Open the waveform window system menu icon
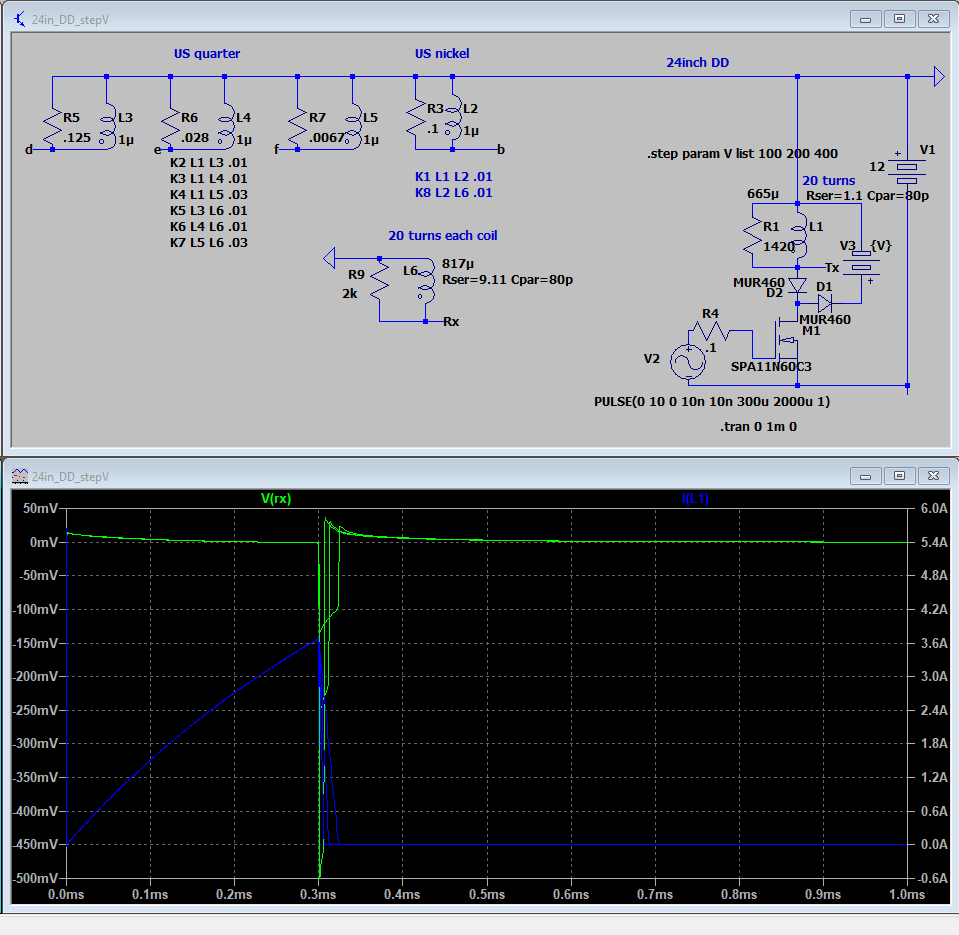The image size is (959, 935). (x=20, y=476)
